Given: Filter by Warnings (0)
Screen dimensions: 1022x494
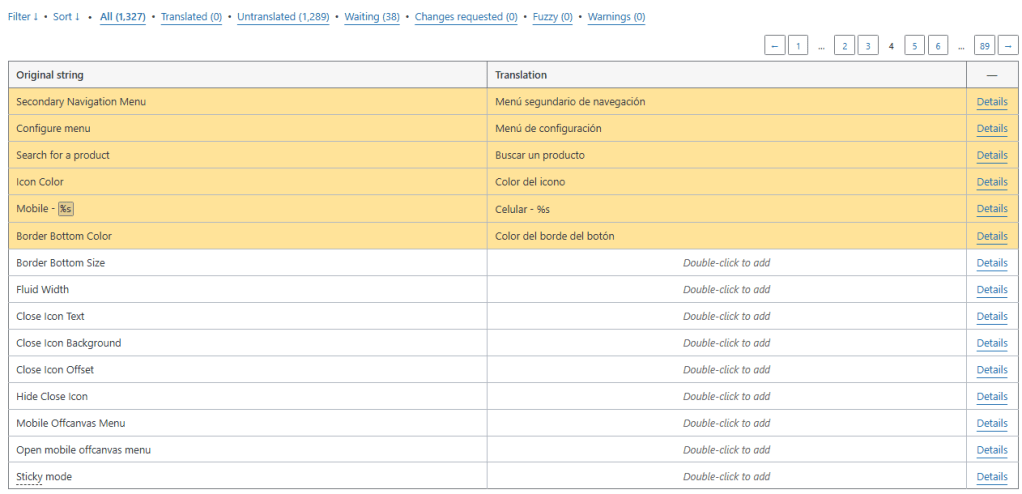Looking at the screenshot, I should 616,17.
